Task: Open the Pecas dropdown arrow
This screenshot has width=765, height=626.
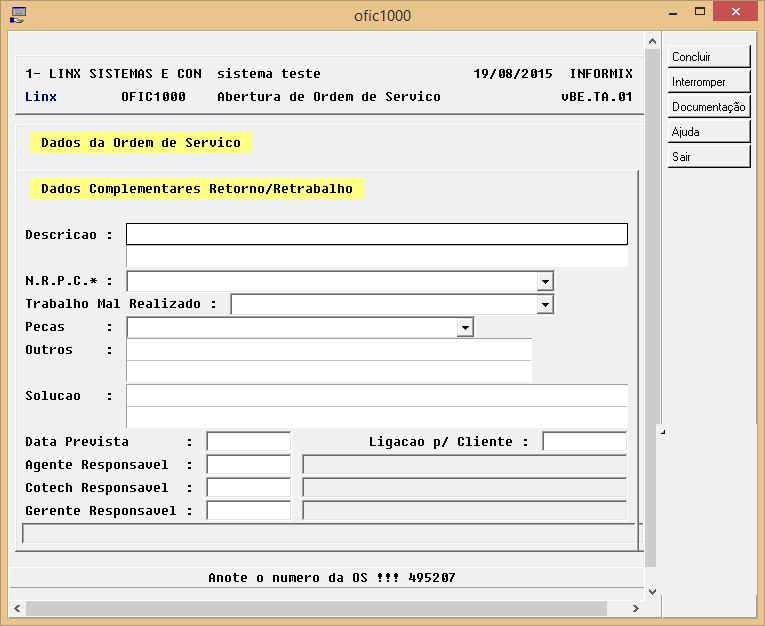Action: pyautogui.click(x=465, y=327)
